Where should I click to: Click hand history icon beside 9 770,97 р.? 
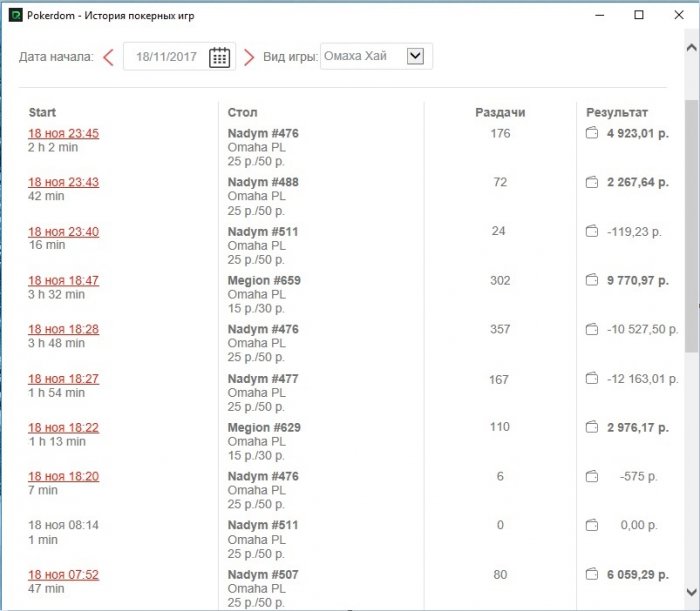click(591, 281)
